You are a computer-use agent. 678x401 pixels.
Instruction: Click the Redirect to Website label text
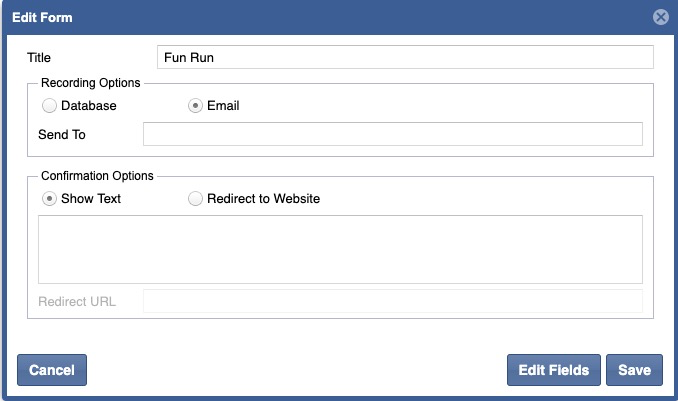coord(263,199)
